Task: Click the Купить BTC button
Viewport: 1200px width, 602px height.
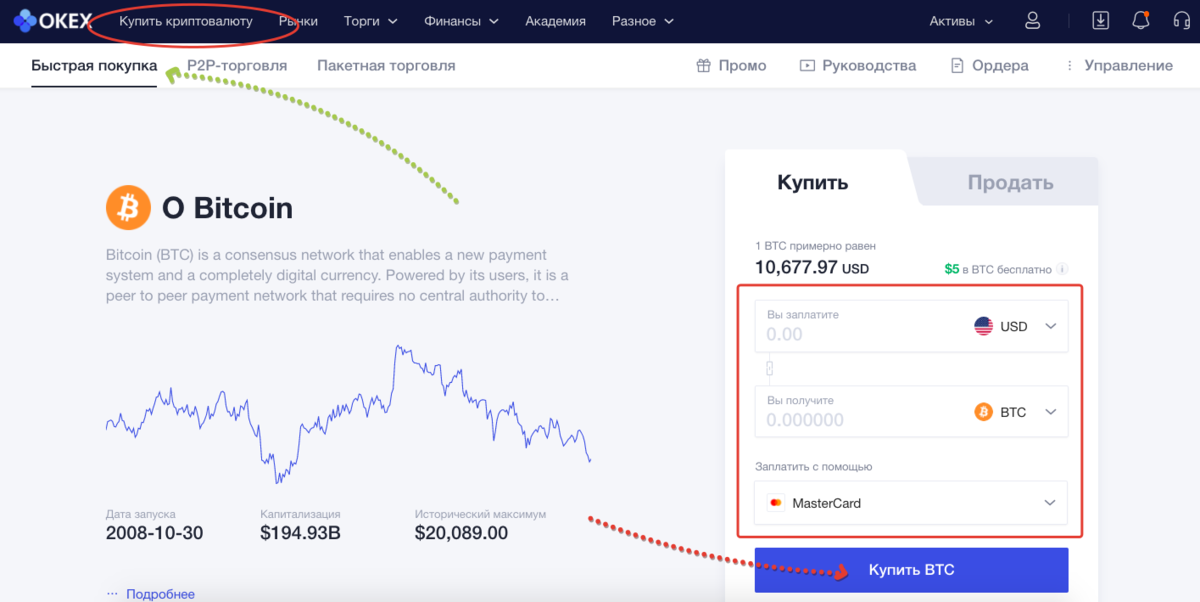Action: 911,568
